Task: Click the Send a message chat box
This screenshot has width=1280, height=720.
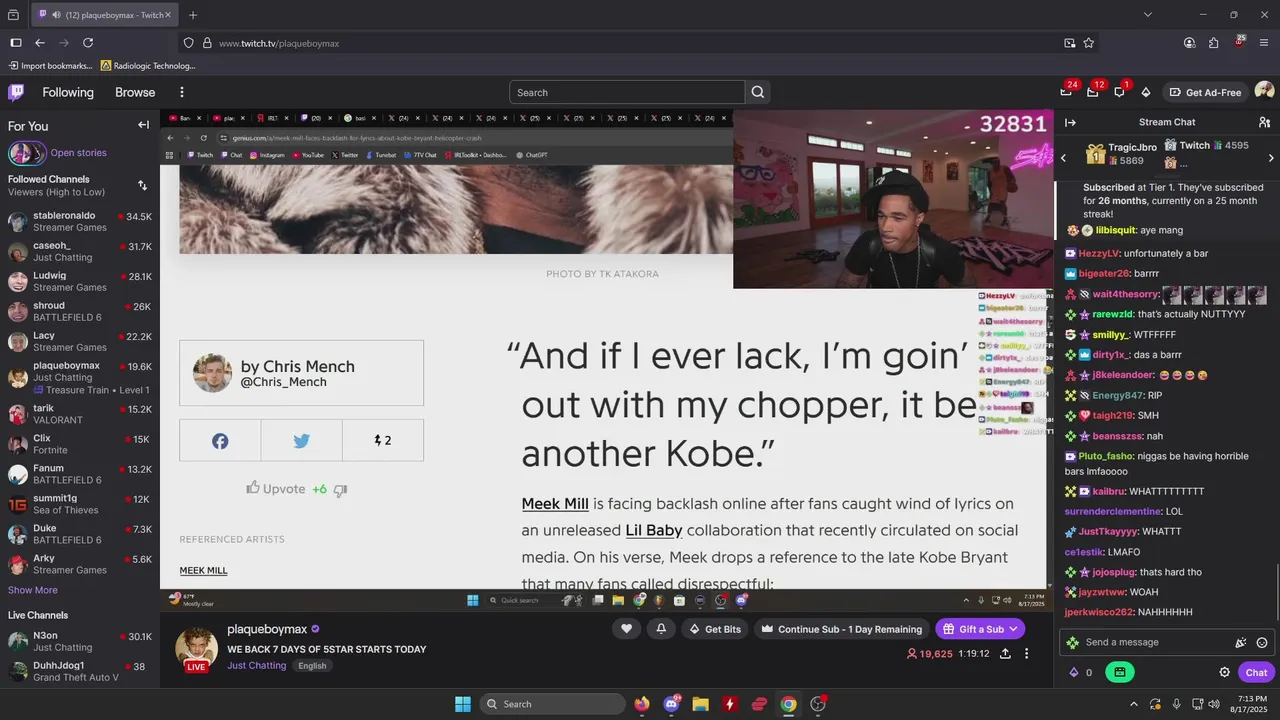Action: click(1149, 642)
